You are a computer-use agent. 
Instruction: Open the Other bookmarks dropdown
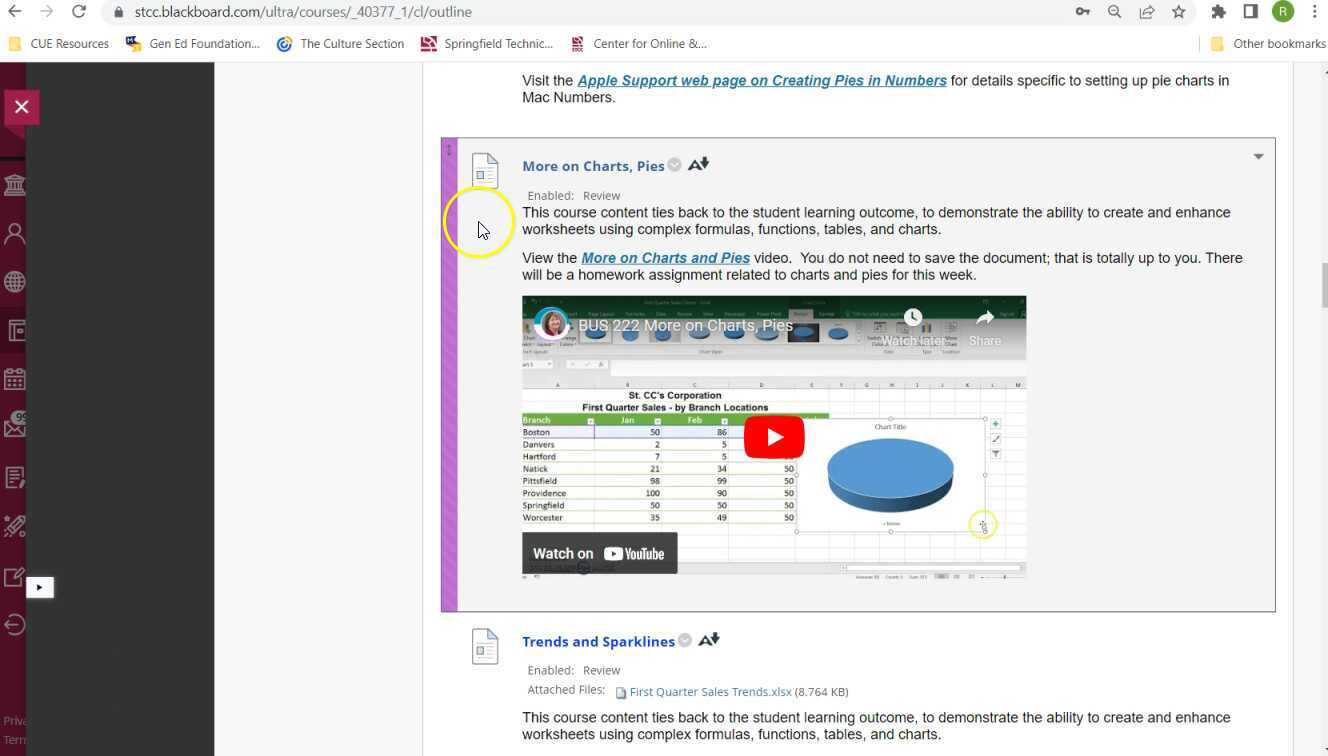pos(1267,43)
